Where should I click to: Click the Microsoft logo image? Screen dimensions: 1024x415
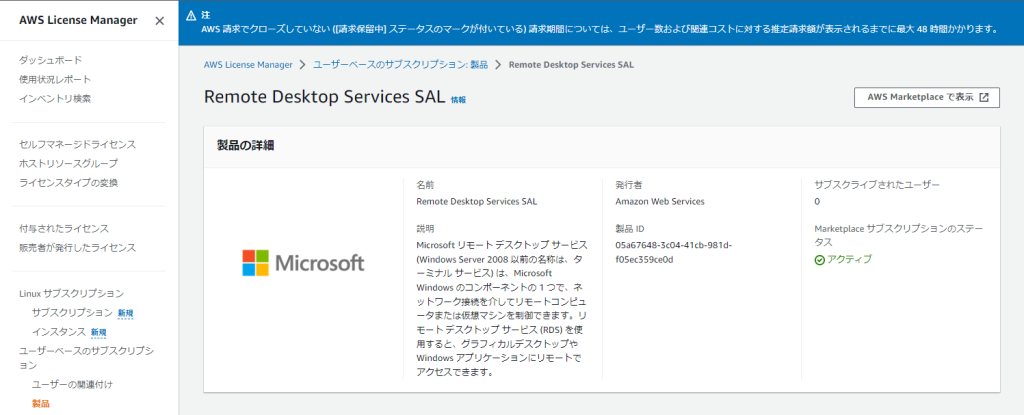[304, 263]
